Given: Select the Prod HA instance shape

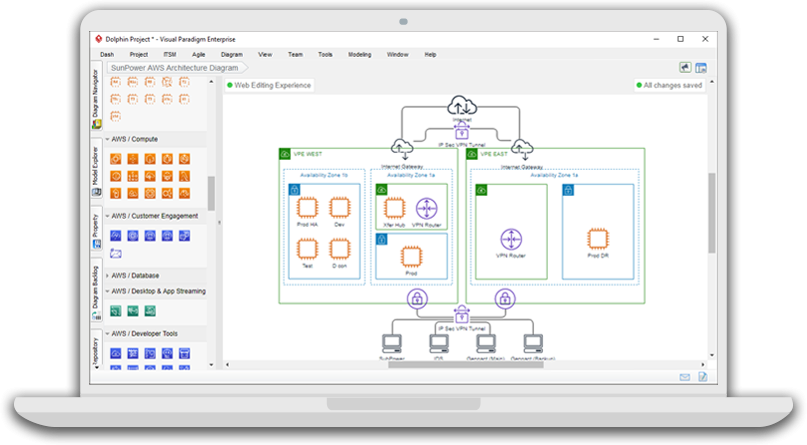Looking at the screenshot, I should 307,208.
